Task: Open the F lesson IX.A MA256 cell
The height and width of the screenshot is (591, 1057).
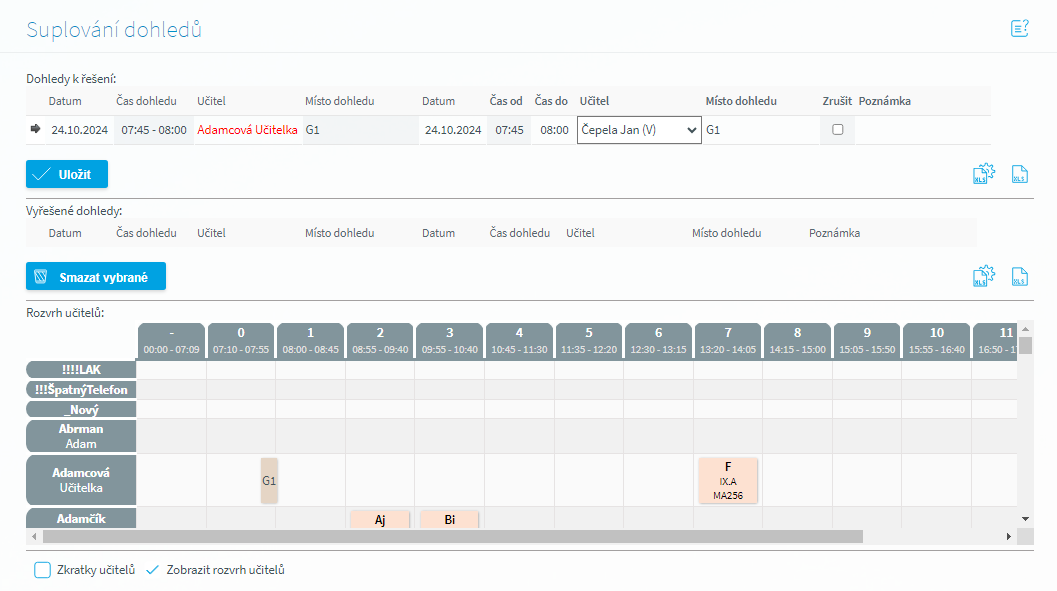Action: (728, 480)
